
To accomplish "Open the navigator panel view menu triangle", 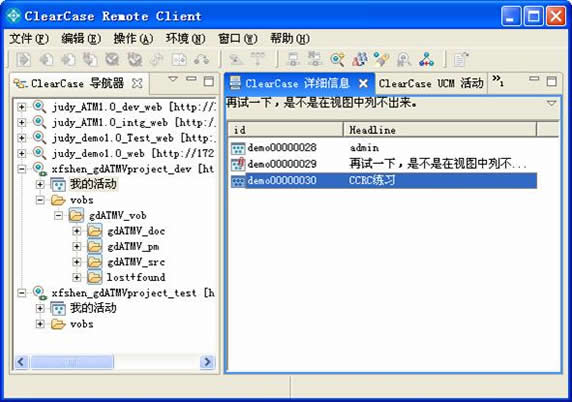I will [x=173, y=79].
